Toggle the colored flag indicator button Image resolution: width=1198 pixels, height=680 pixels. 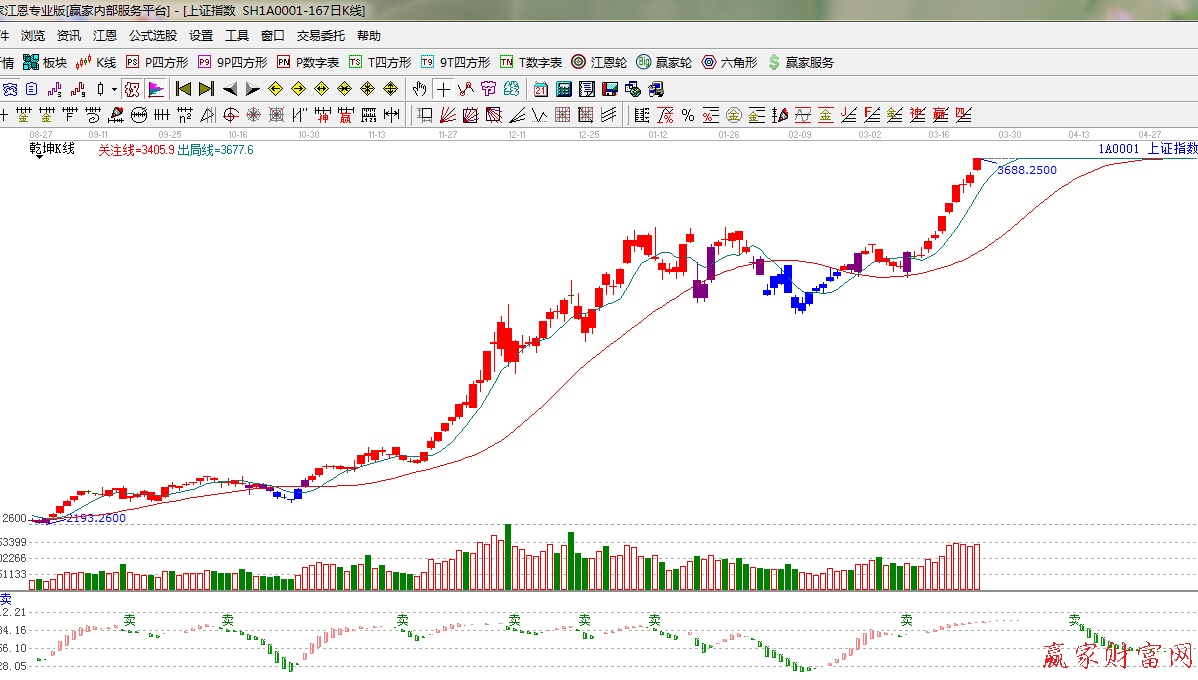pyautogui.click(x=156, y=89)
